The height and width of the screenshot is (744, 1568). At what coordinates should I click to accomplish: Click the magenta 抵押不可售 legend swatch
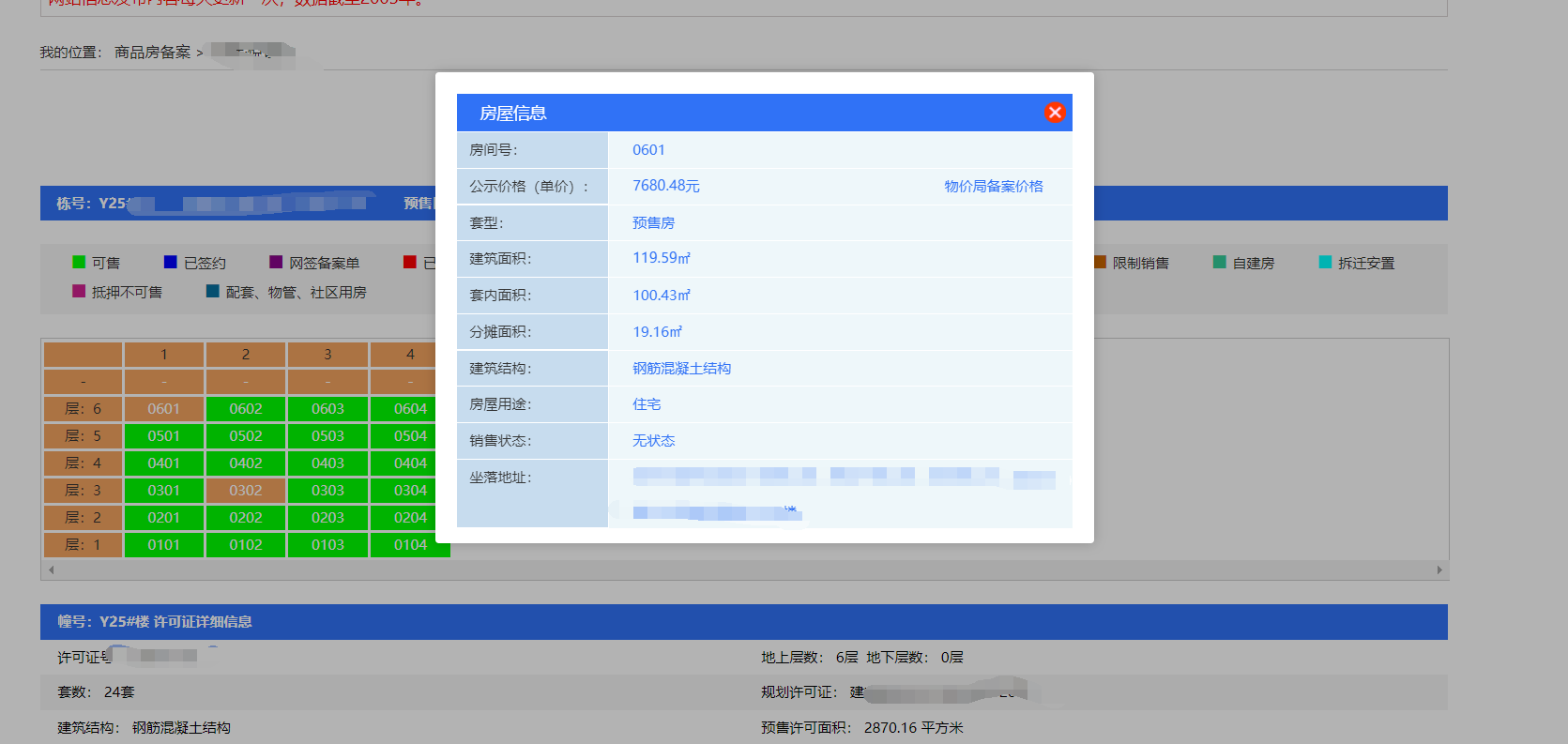coord(79,291)
